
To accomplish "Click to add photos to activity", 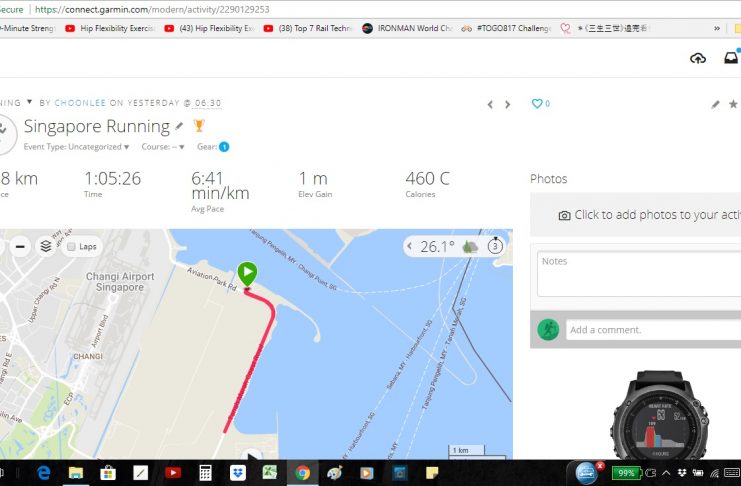I will (x=649, y=215).
